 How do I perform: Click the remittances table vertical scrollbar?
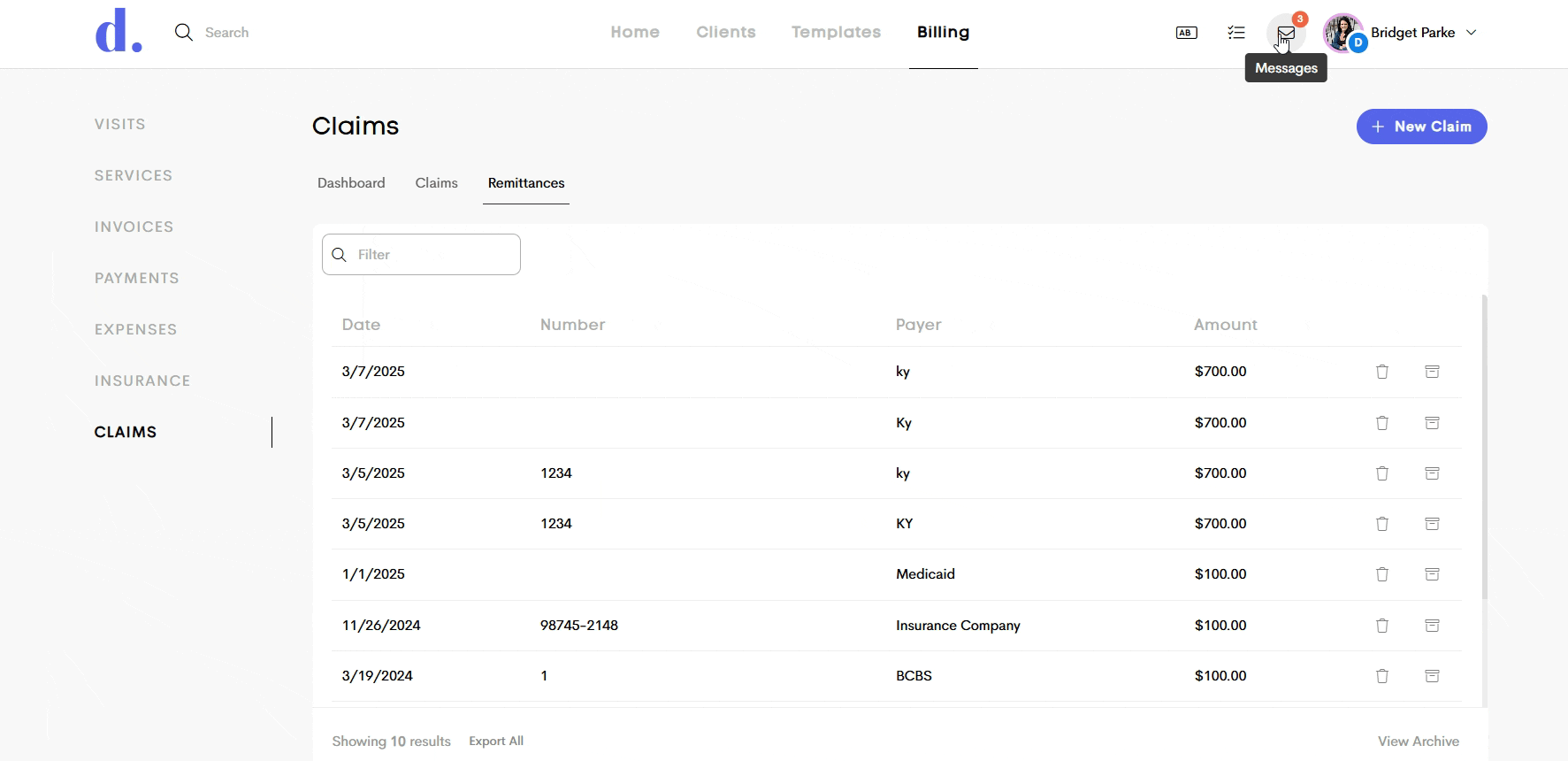tap(1485, 447)
